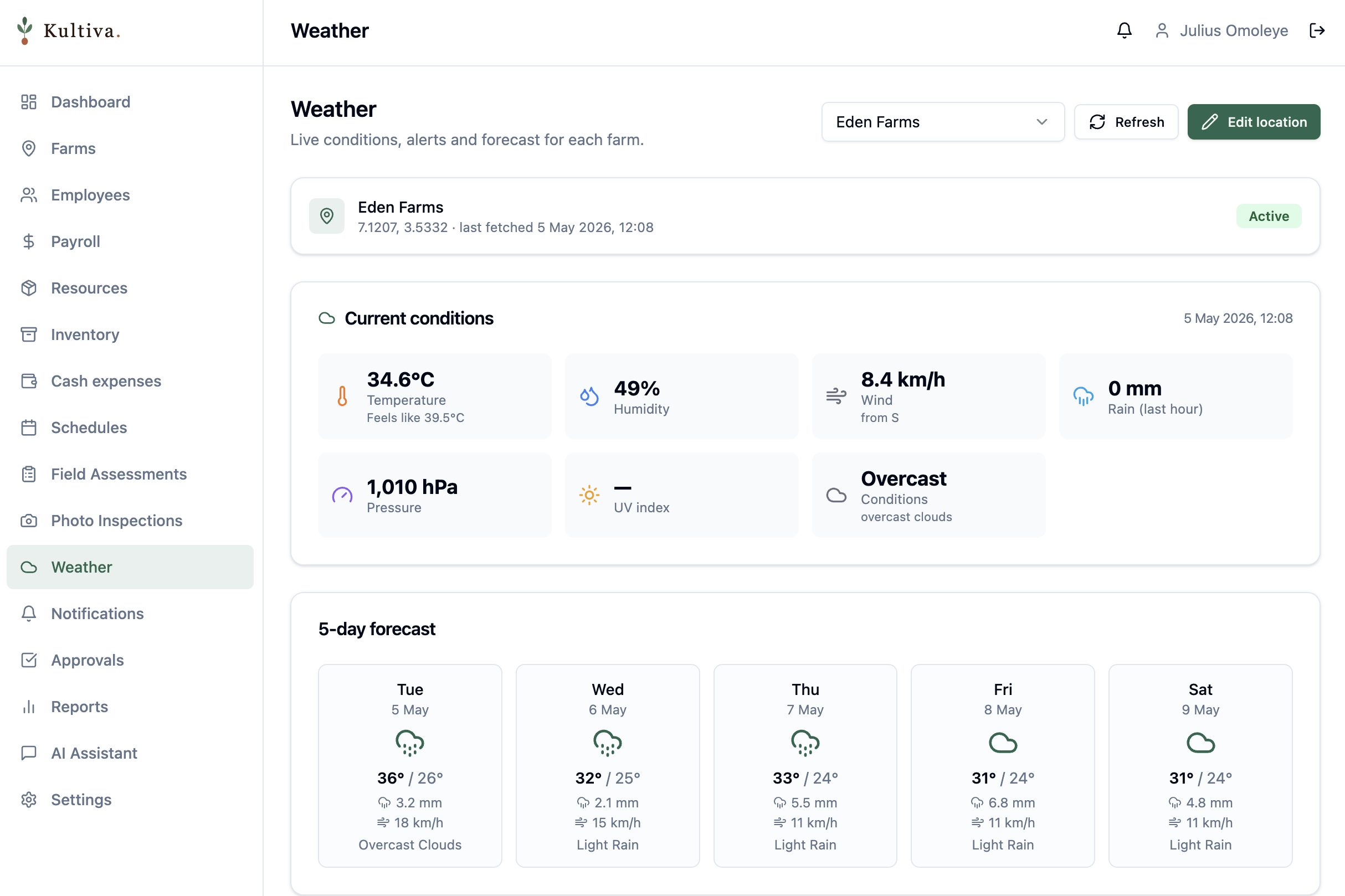Viewport: 1345px width, 896px height.
Task: Click the droplets icon in Humidity tile
Action: tap(589, 396)
